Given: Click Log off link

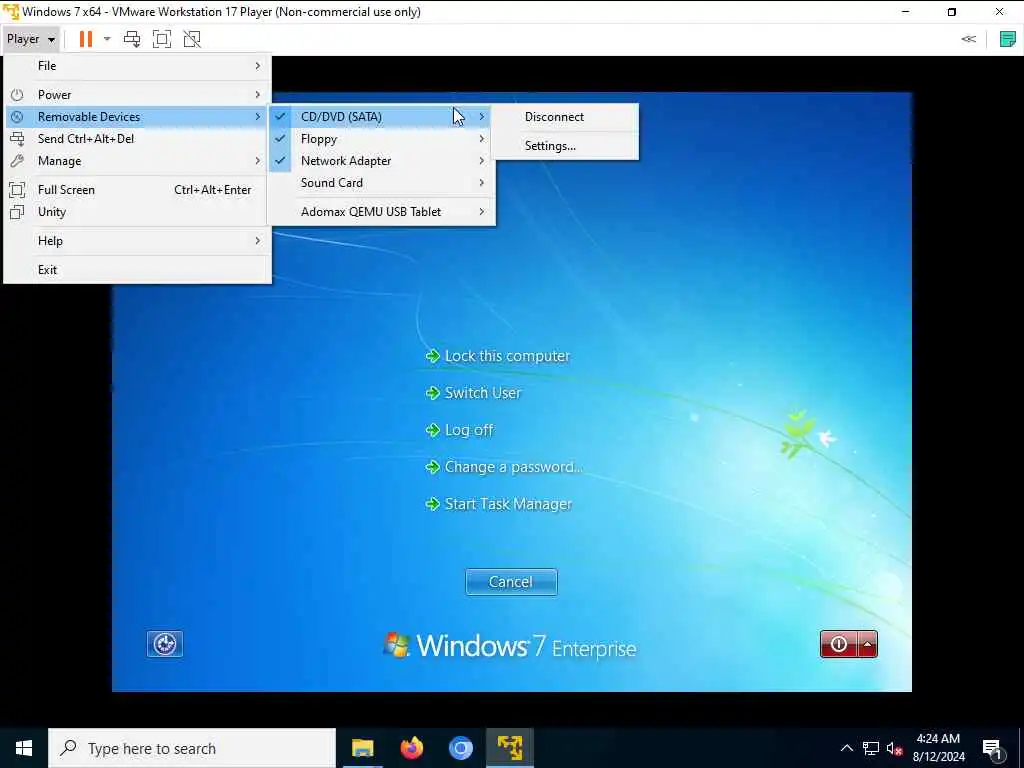Looking at the screenshot, I should click(x=460, y=430).
